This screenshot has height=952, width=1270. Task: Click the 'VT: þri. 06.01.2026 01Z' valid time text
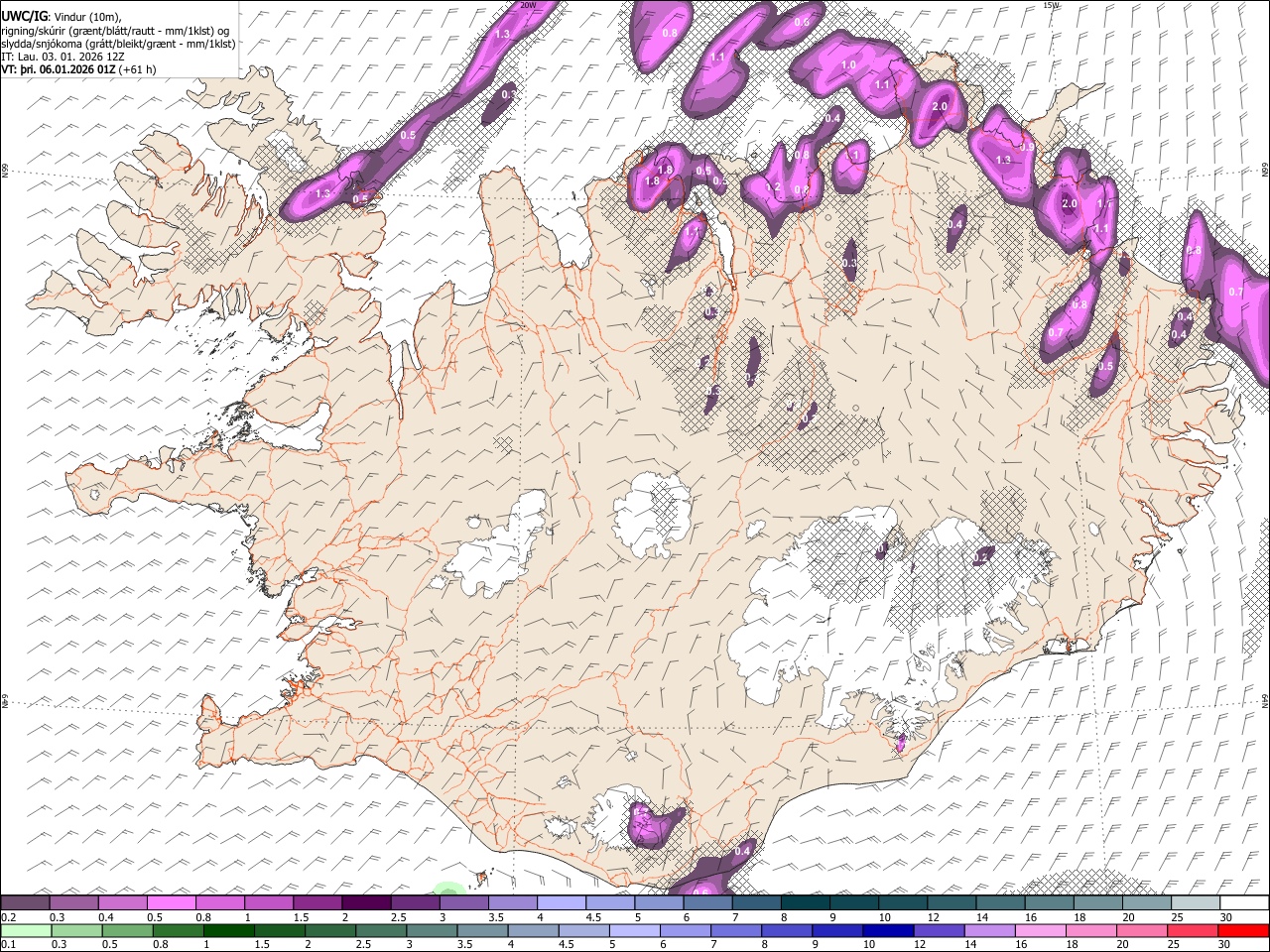pos(59,69)
